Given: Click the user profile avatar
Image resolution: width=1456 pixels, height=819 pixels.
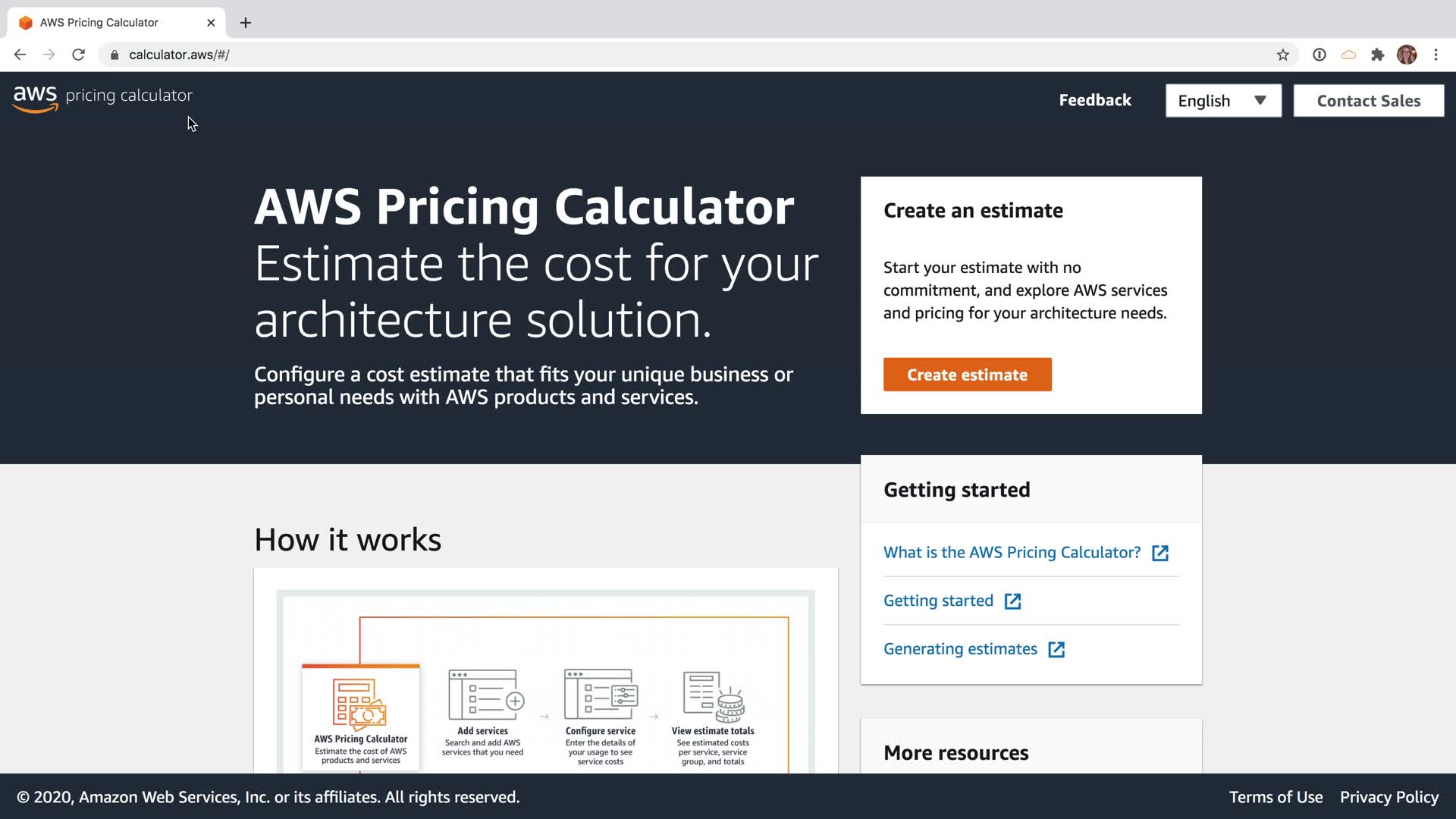Looking at the screenshot, I should 1407,55.
